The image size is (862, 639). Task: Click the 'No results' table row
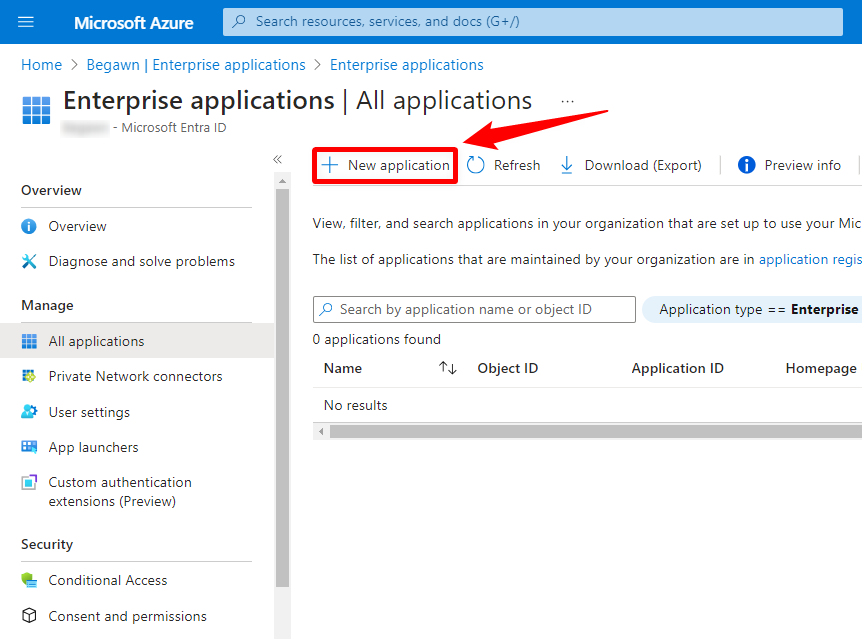point(587,405)
